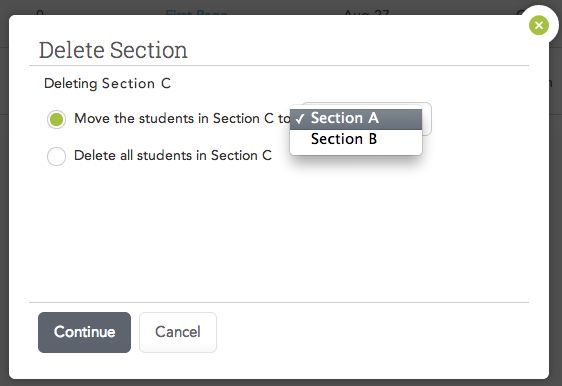This screenshot has width=562, height=386.
Task: Choose Section A in the dropdown list
Action: point(356,119)
